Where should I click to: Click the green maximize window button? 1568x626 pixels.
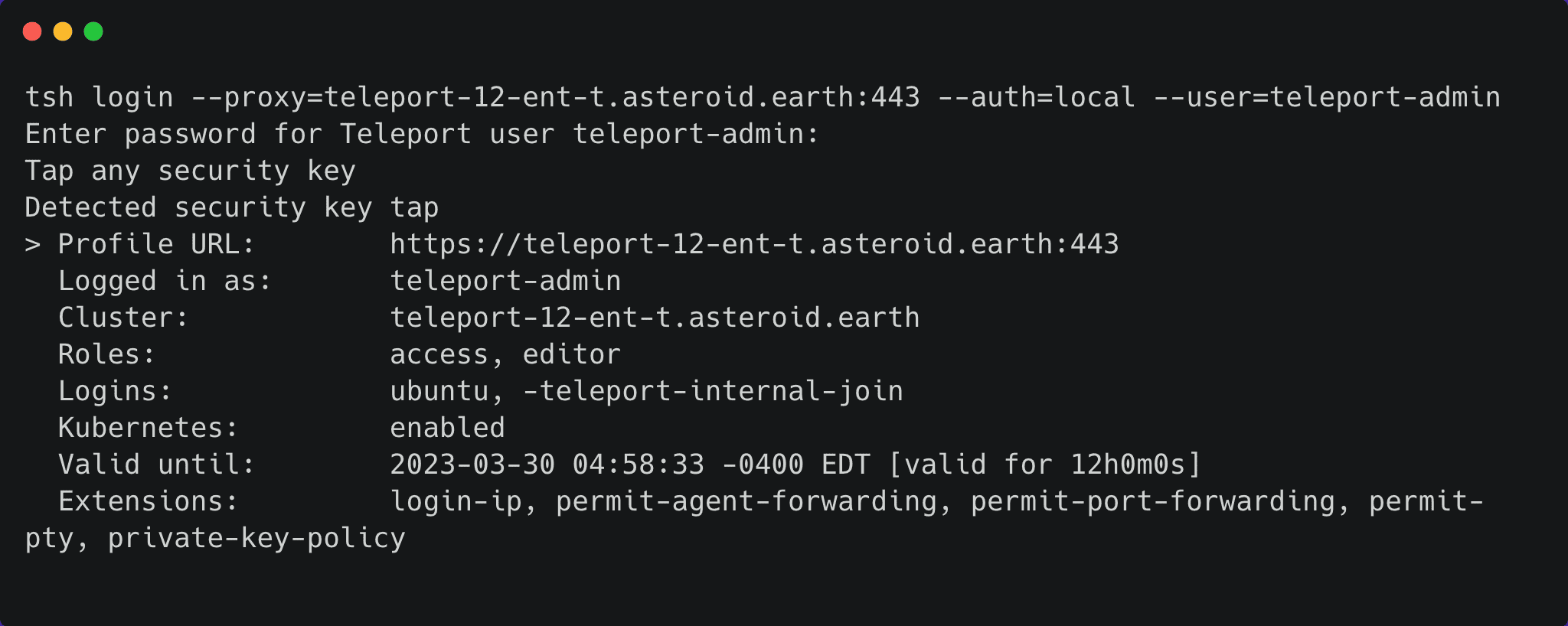coord(93,31)
